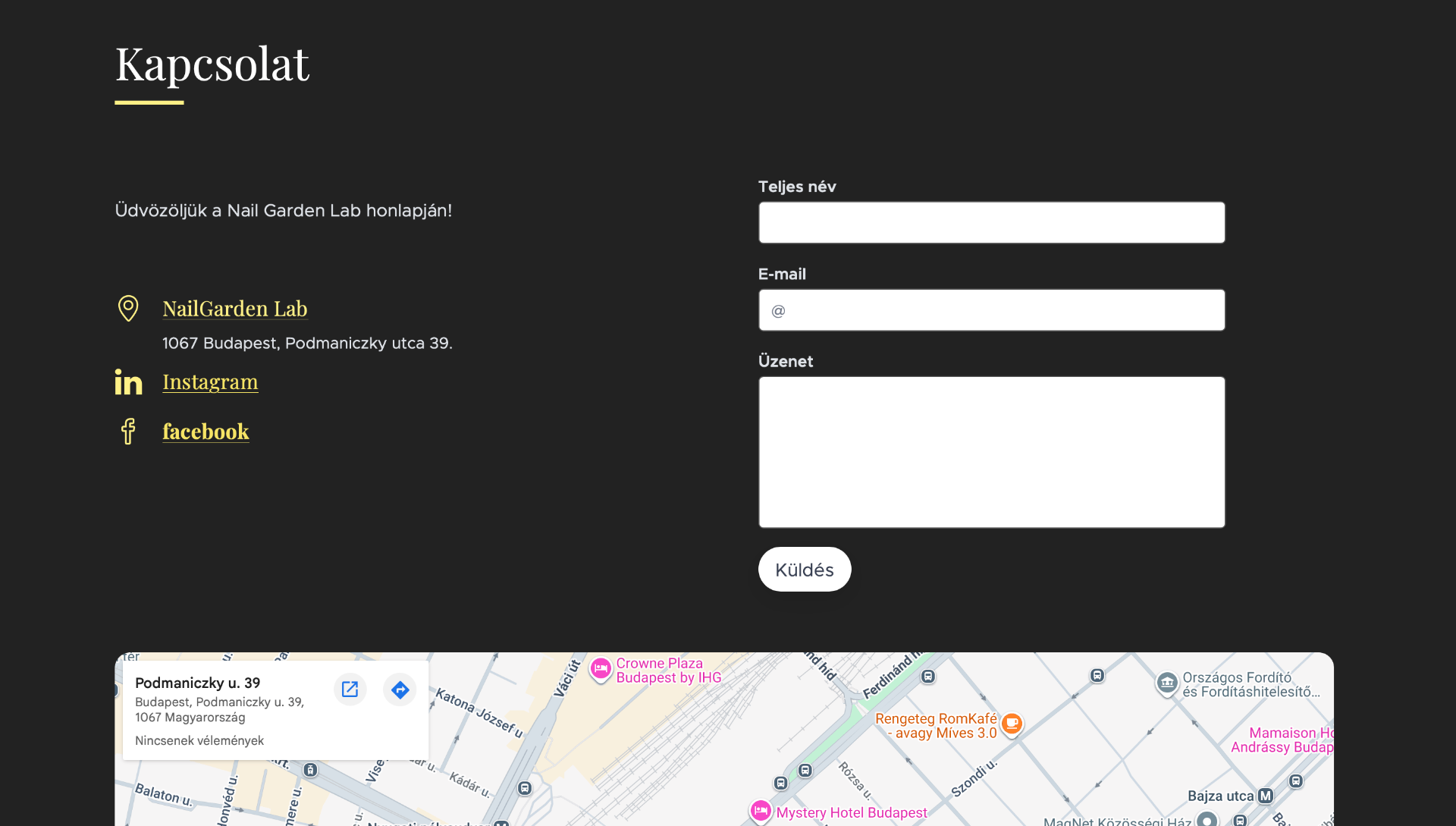Screen dimensions: 1456x826
Task: Click Országos Fordító map marker icon
Action: (1167, 683)
